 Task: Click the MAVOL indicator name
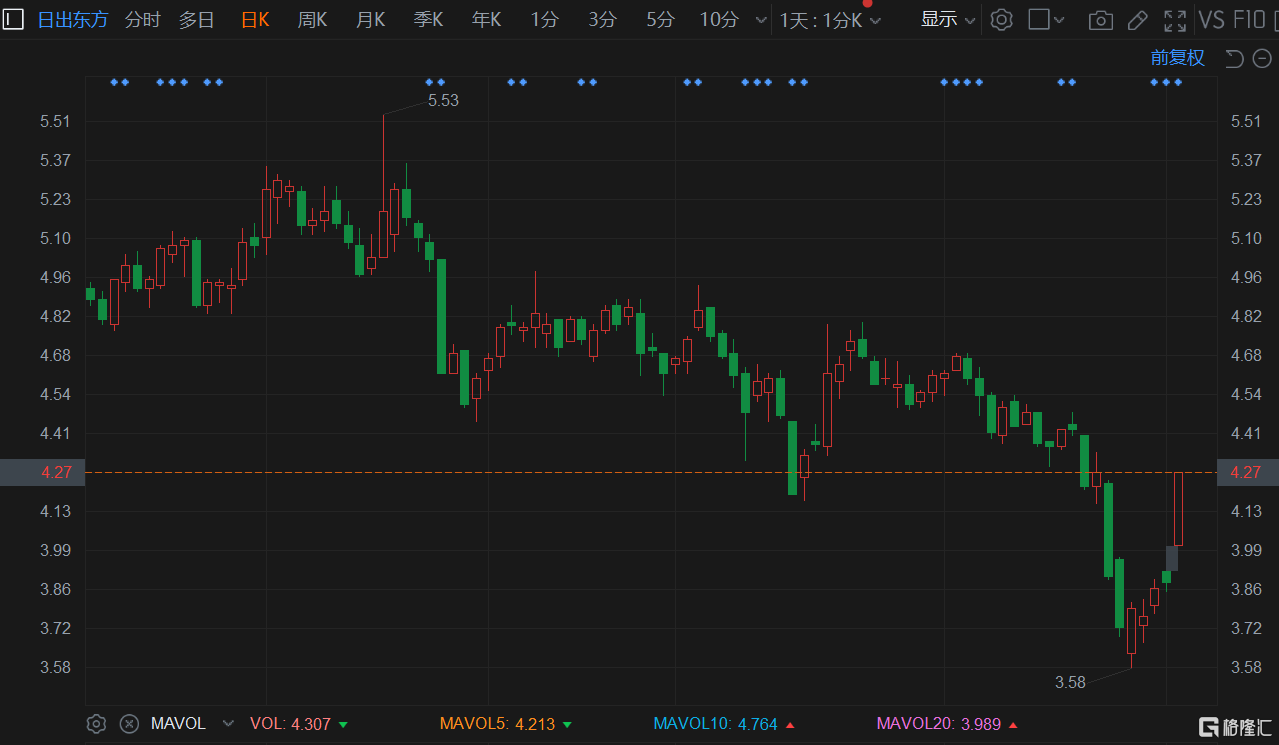click(178, 724)
